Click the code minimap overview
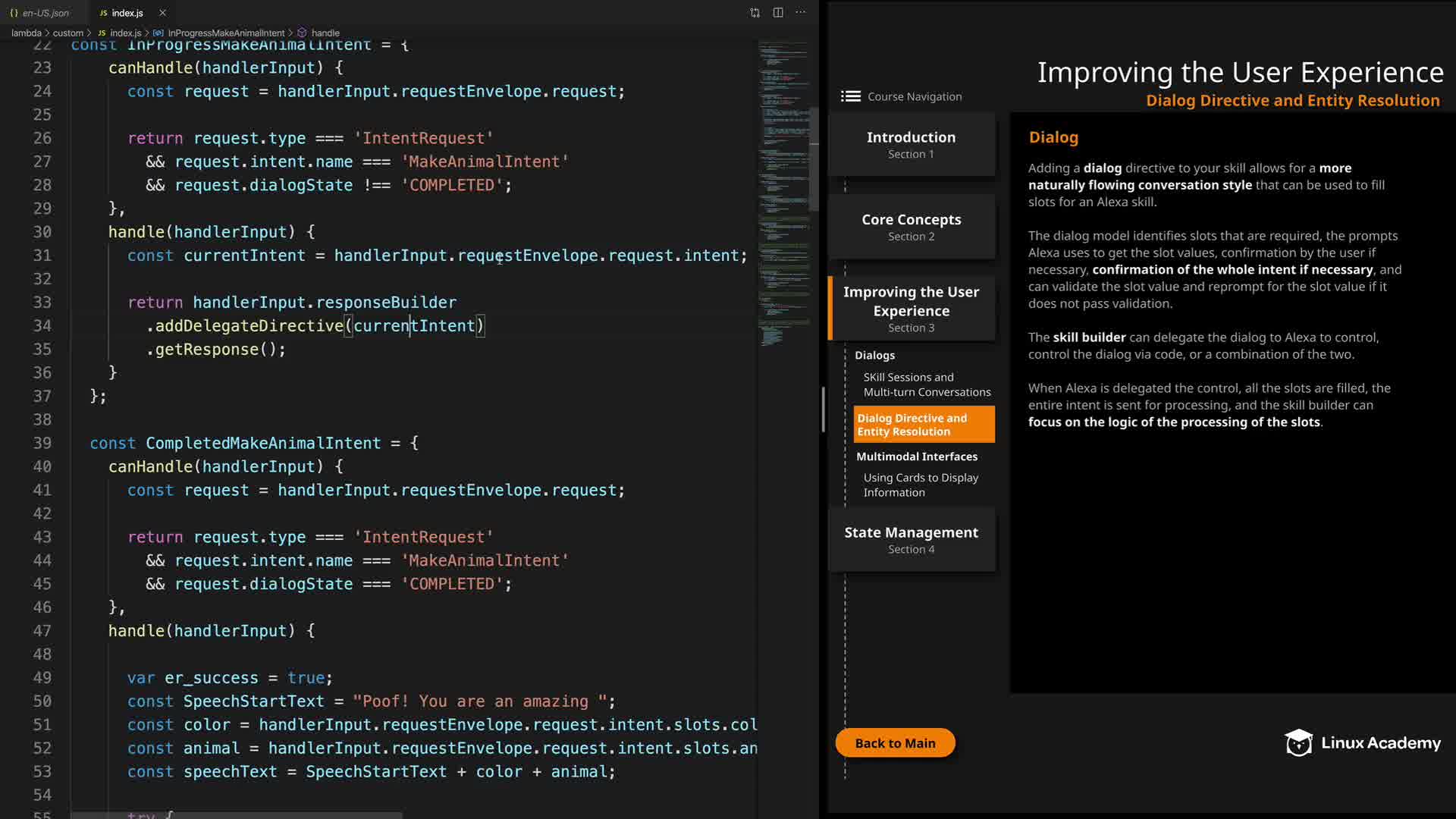The height and width of the screenshot is (819, 1456). (783, 190)
